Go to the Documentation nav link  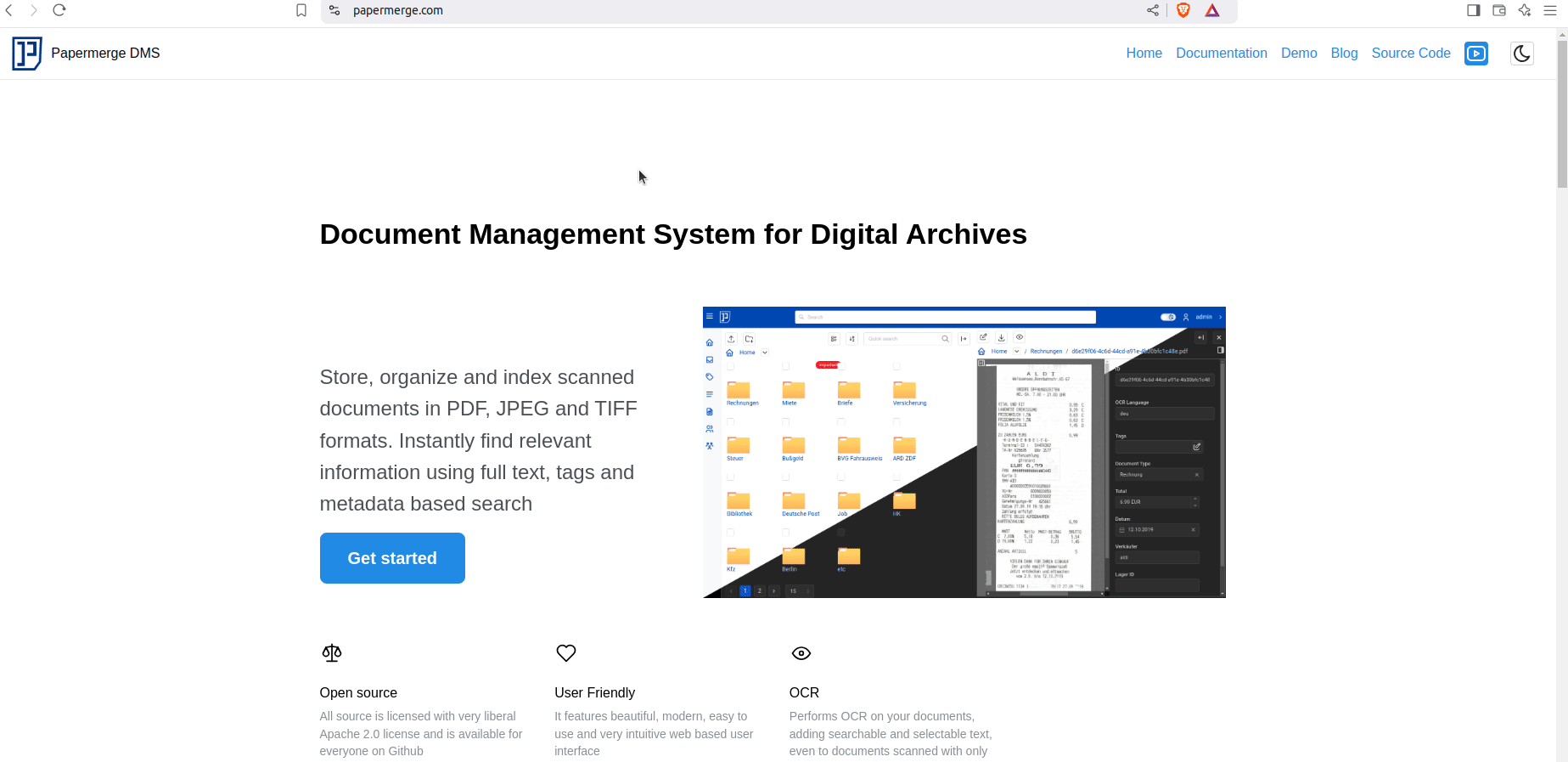click(1221, 54)
